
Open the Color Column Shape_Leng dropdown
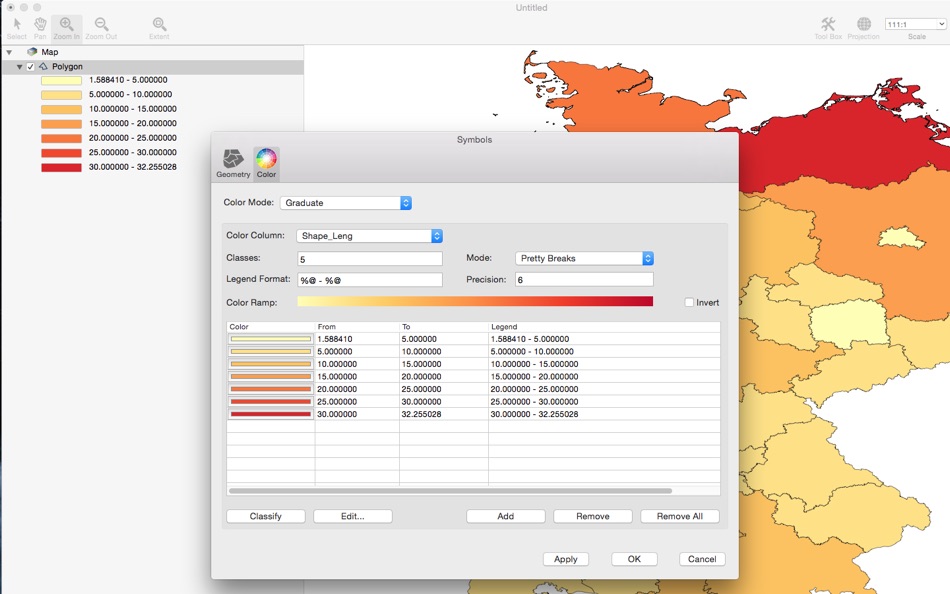pyautogui.click(x=370, y=236)
